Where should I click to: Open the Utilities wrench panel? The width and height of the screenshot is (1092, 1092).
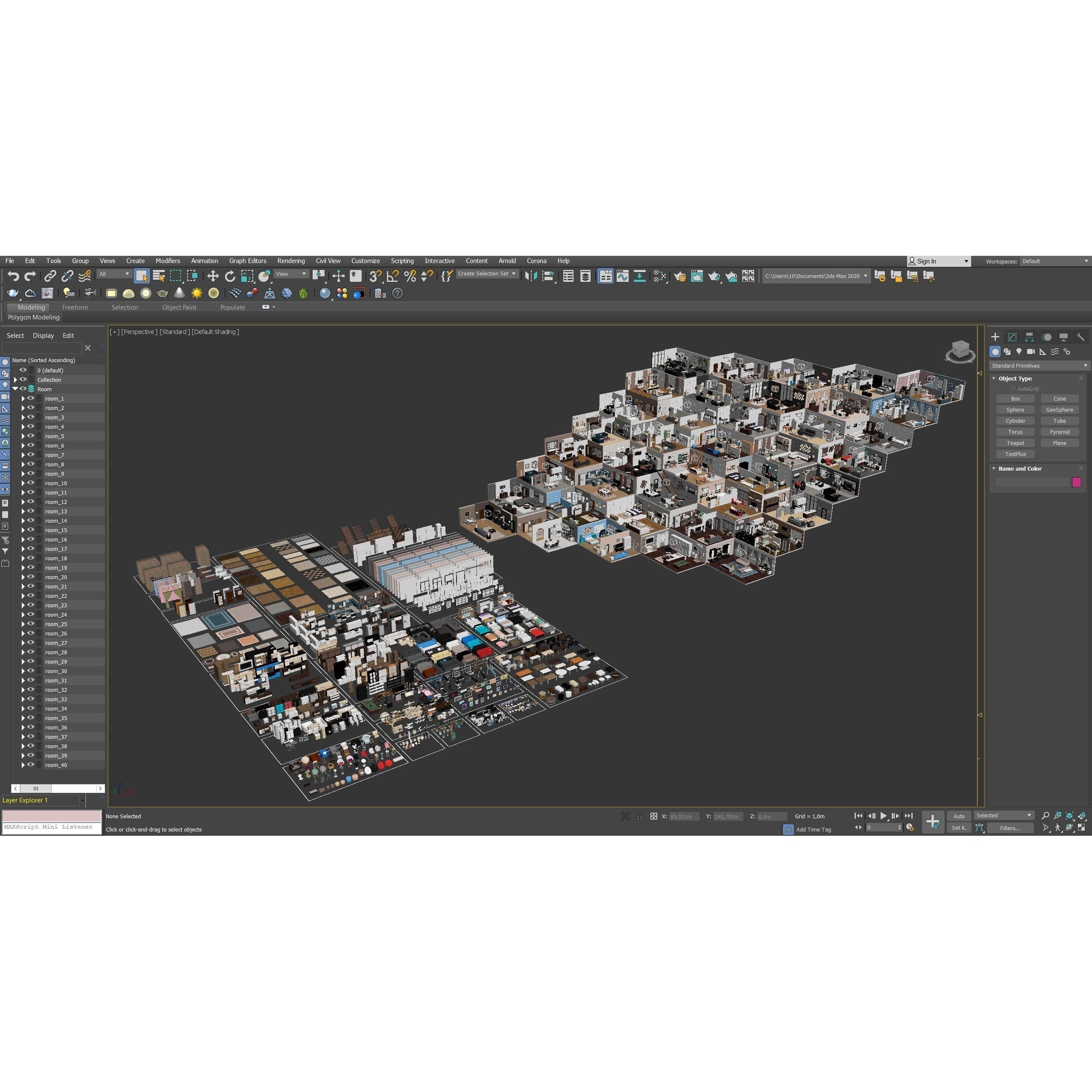[1081, 336]
